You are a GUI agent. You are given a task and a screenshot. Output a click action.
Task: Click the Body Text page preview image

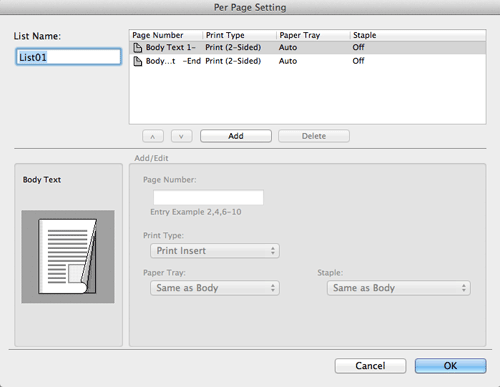click(68, 256)
